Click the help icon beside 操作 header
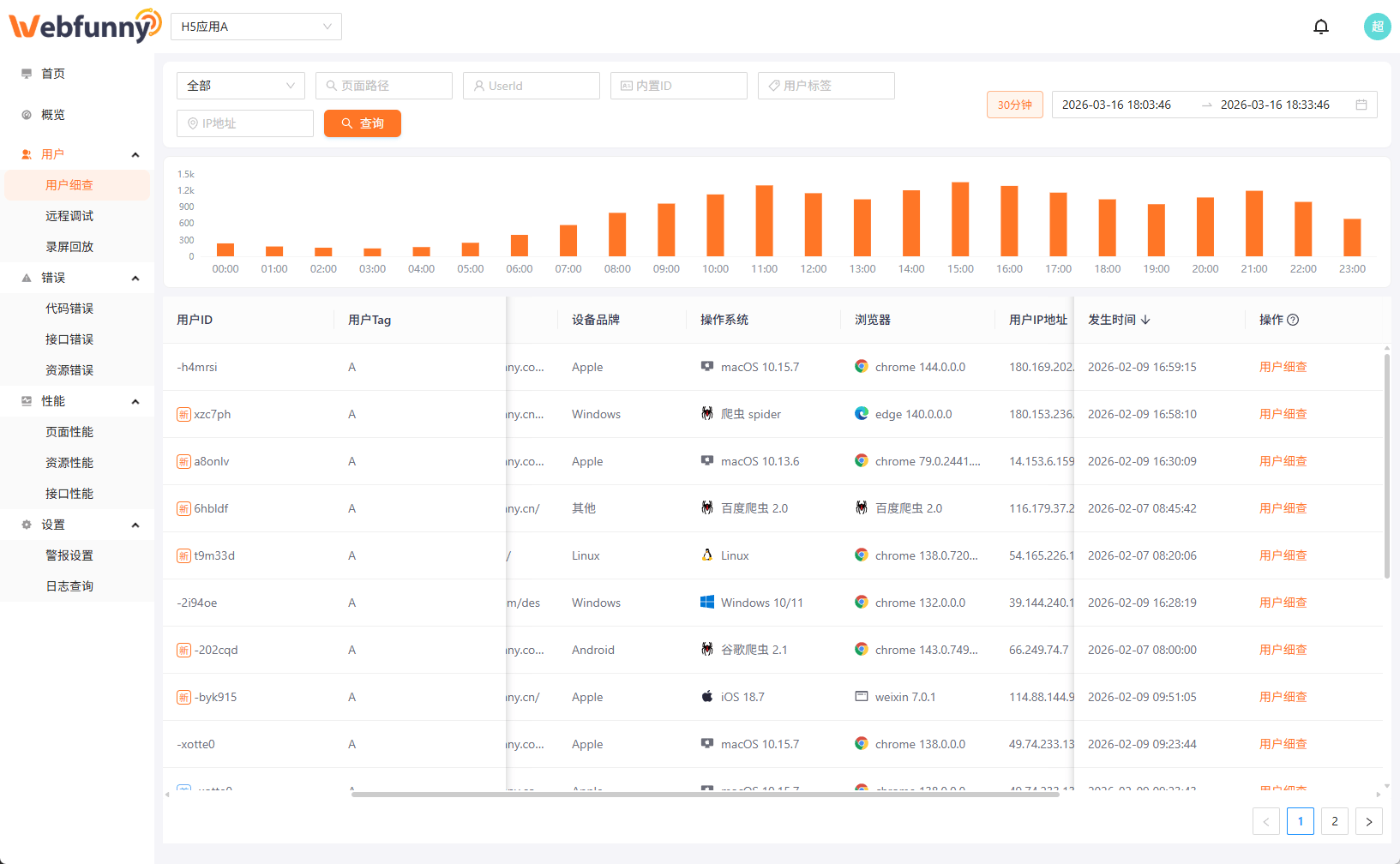Screen dimensions: 1400x864 [1293, 320]
